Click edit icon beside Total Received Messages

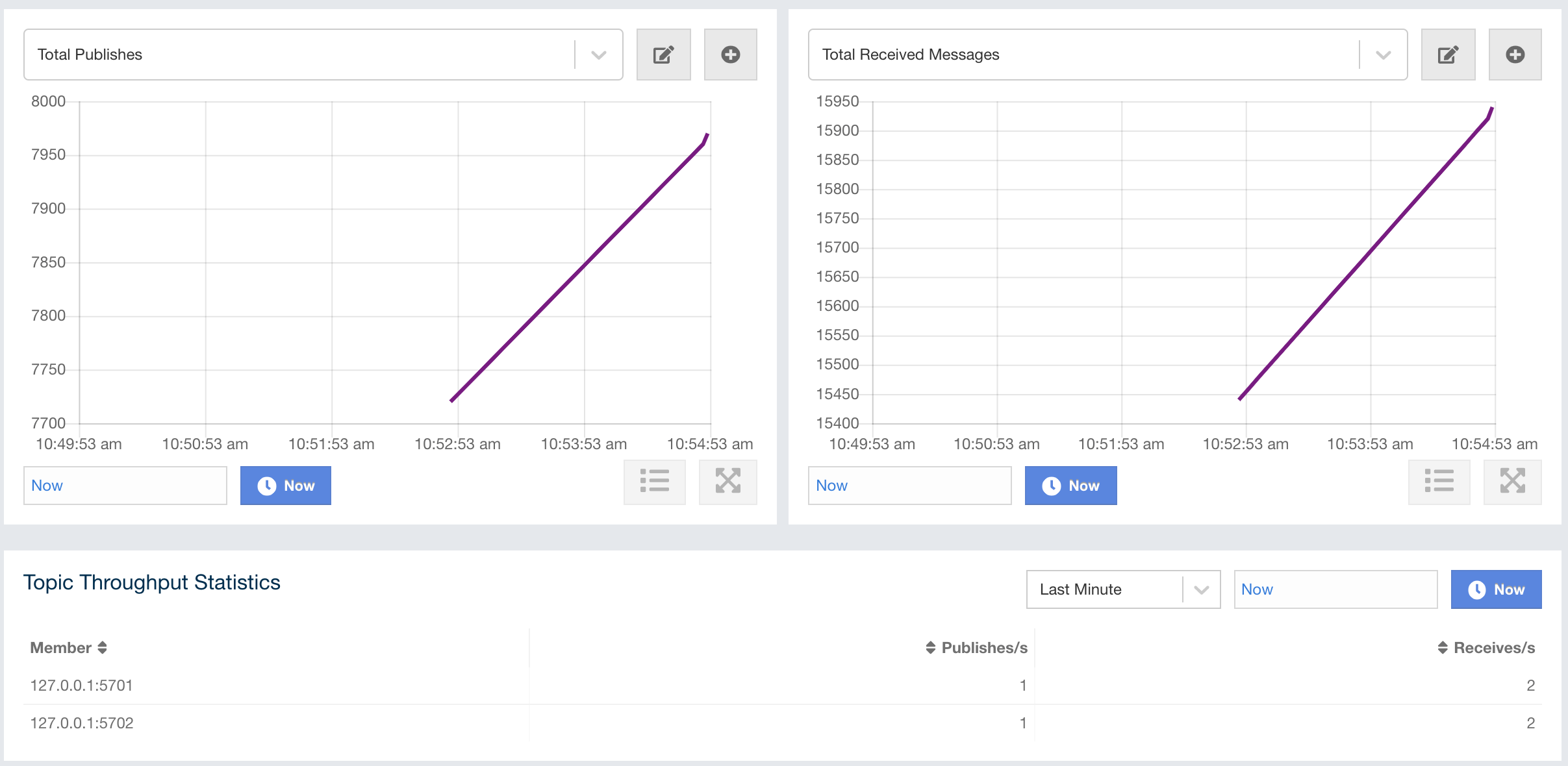pyautogui.click(x=1448, y=55)
